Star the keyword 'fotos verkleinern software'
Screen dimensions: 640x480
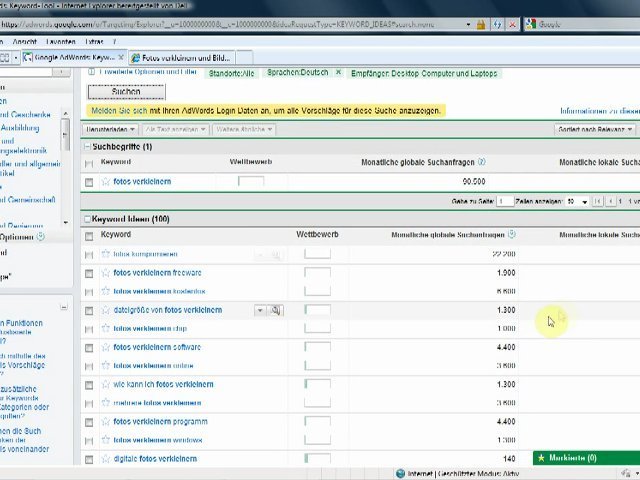pos(105,347)
